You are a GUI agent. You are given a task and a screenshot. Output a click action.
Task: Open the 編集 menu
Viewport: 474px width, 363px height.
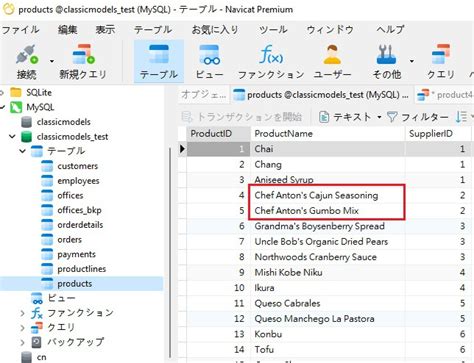coord(68,30)
